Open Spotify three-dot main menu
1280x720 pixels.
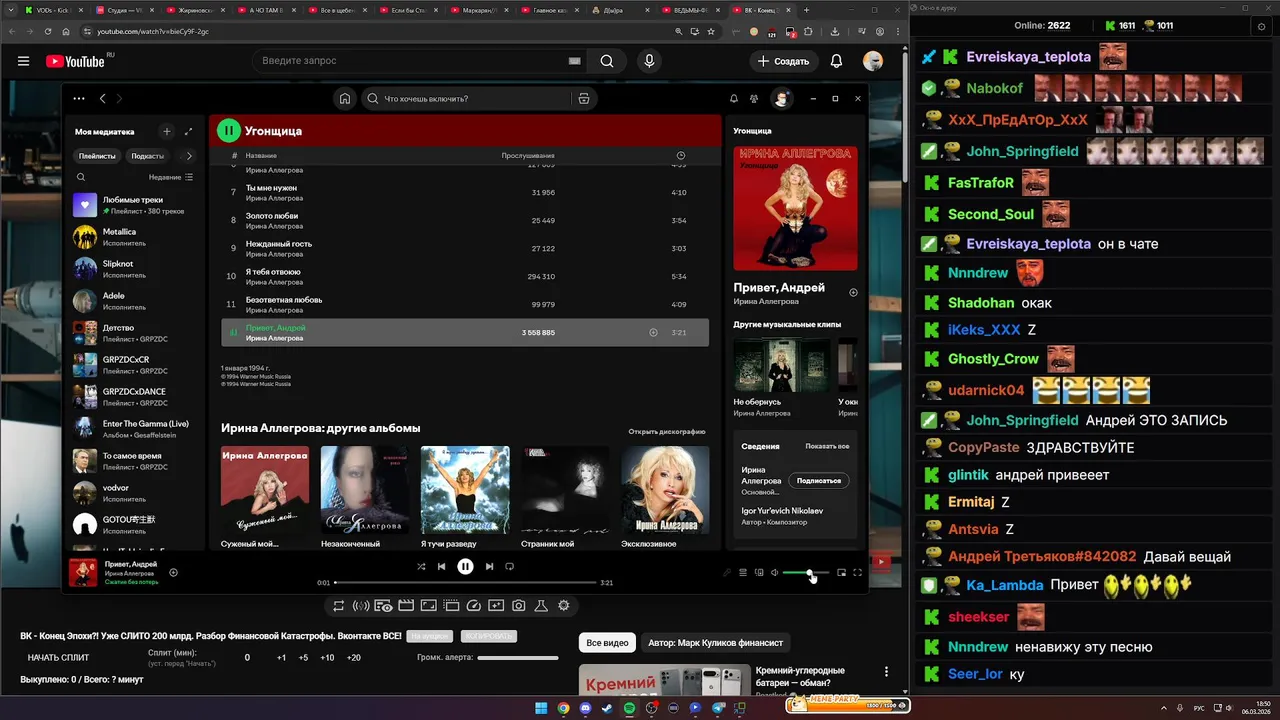coord(78,98)
